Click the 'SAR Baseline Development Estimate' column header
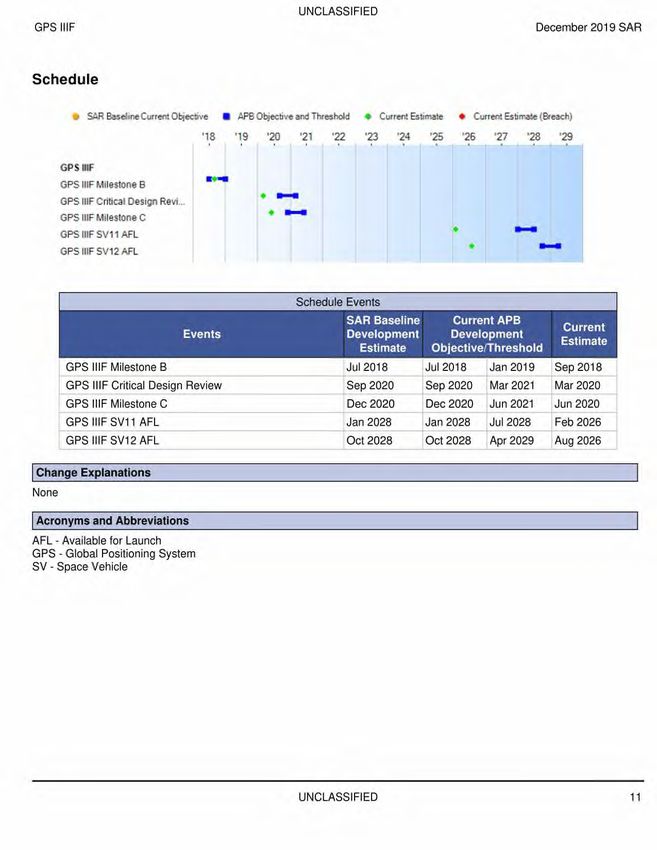The width and height of the screenshot is (657, 850). tap(383, 334)
